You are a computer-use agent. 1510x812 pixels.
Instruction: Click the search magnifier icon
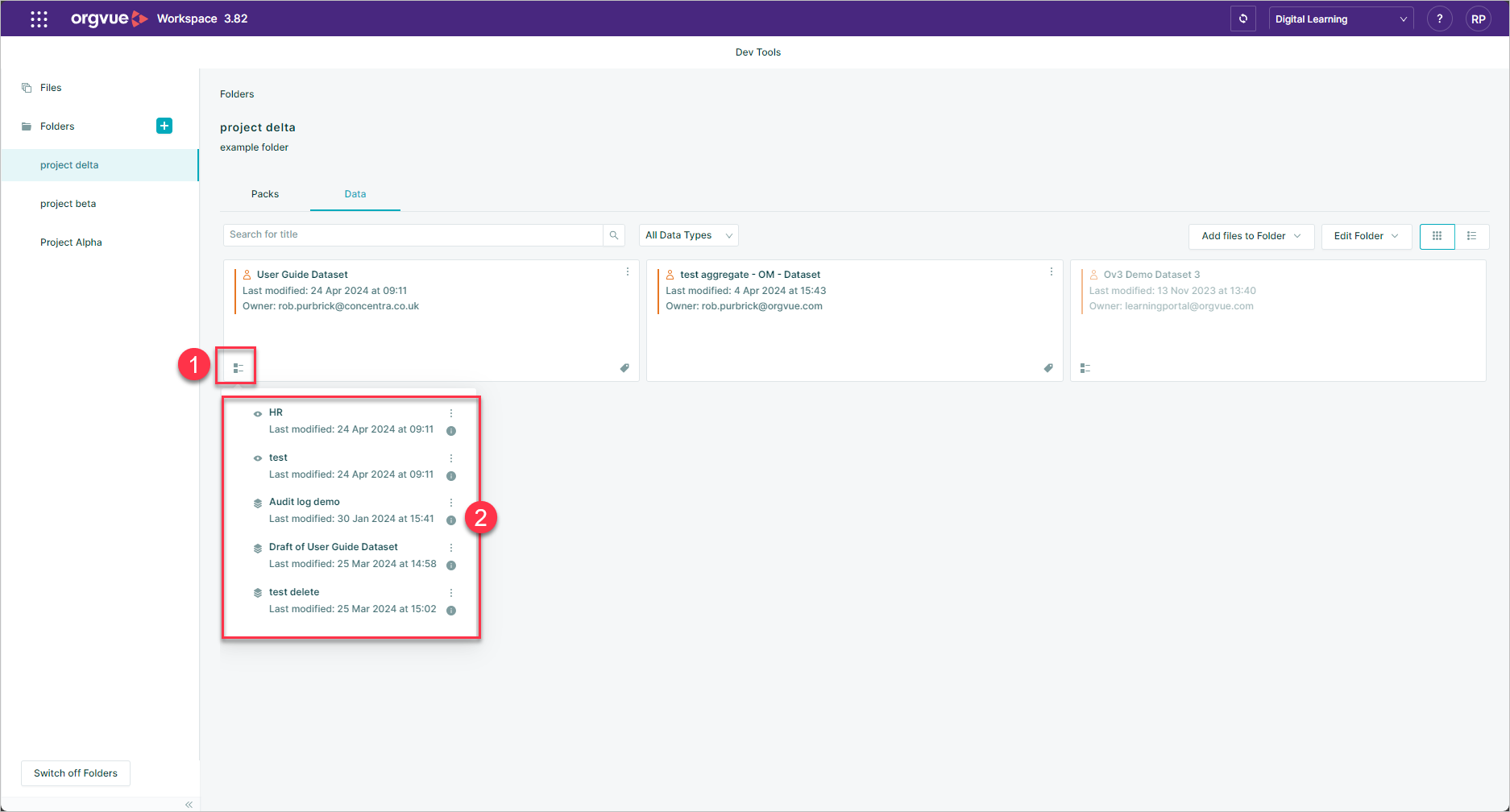point(614,235)
